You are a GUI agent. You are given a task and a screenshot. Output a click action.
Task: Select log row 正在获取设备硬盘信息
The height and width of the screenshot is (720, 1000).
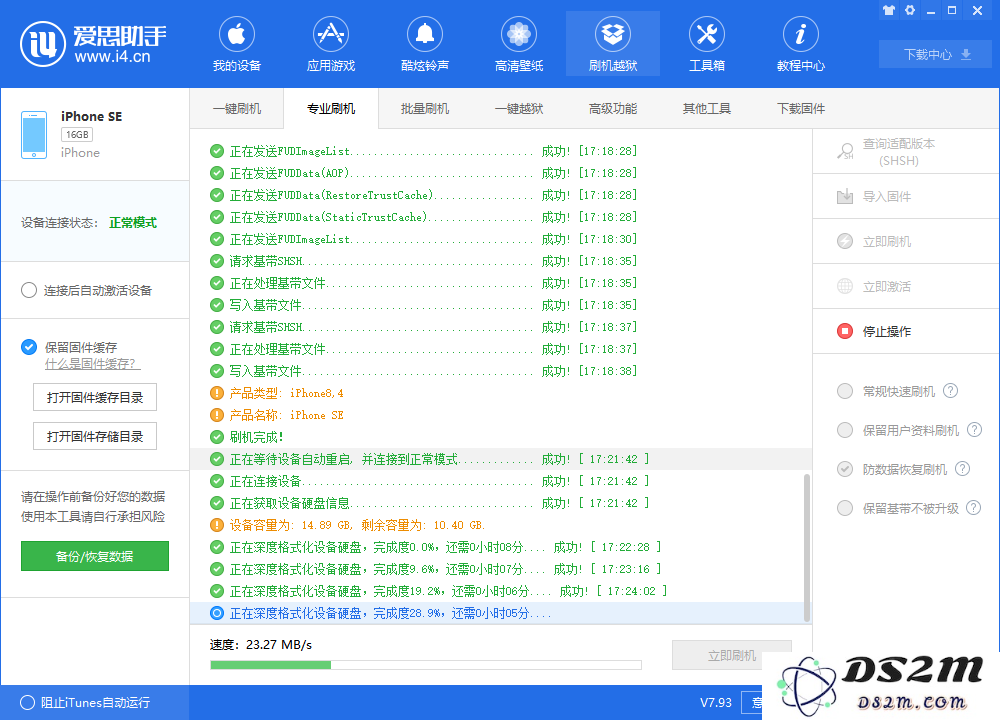click(x=501, y=503)
